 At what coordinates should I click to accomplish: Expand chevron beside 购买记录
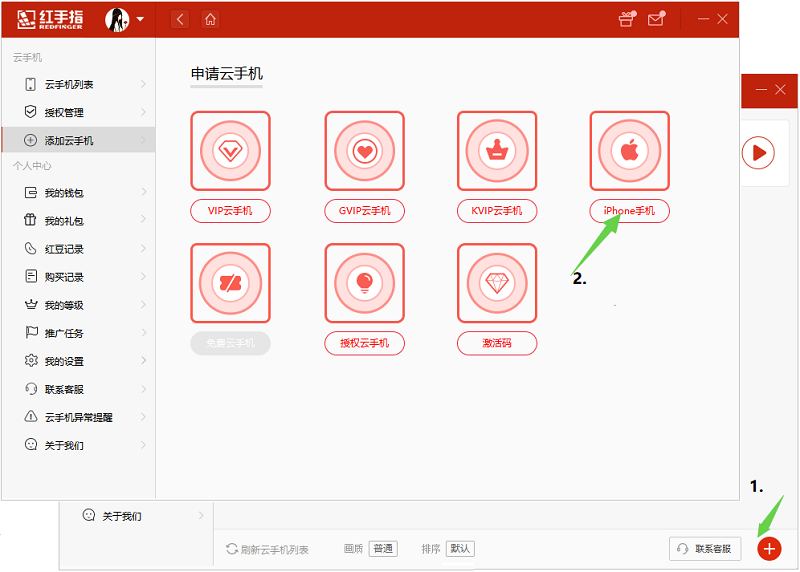143,277
